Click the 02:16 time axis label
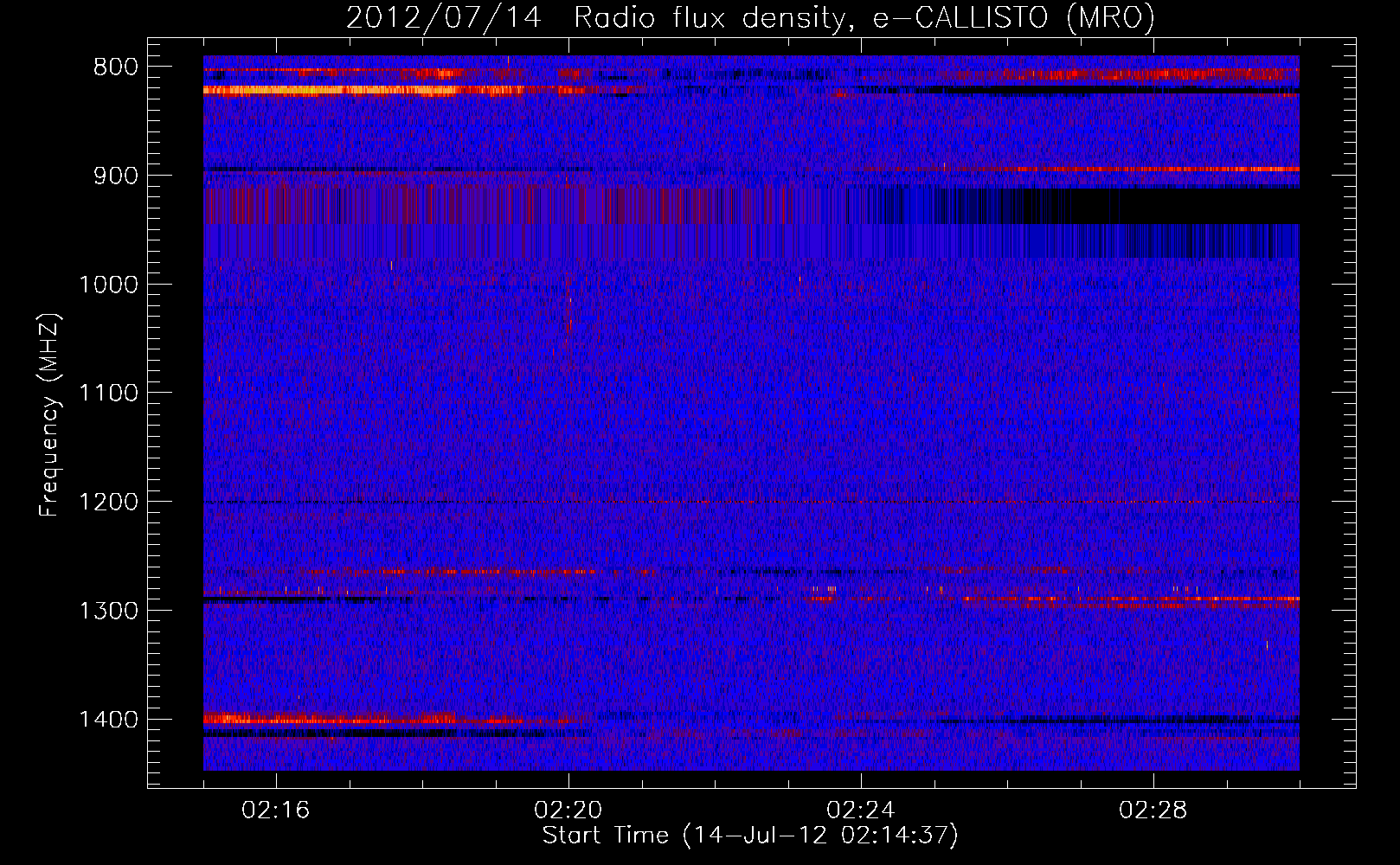The height and width of the screenshot is (865, 1400). (x=276, y=811)
